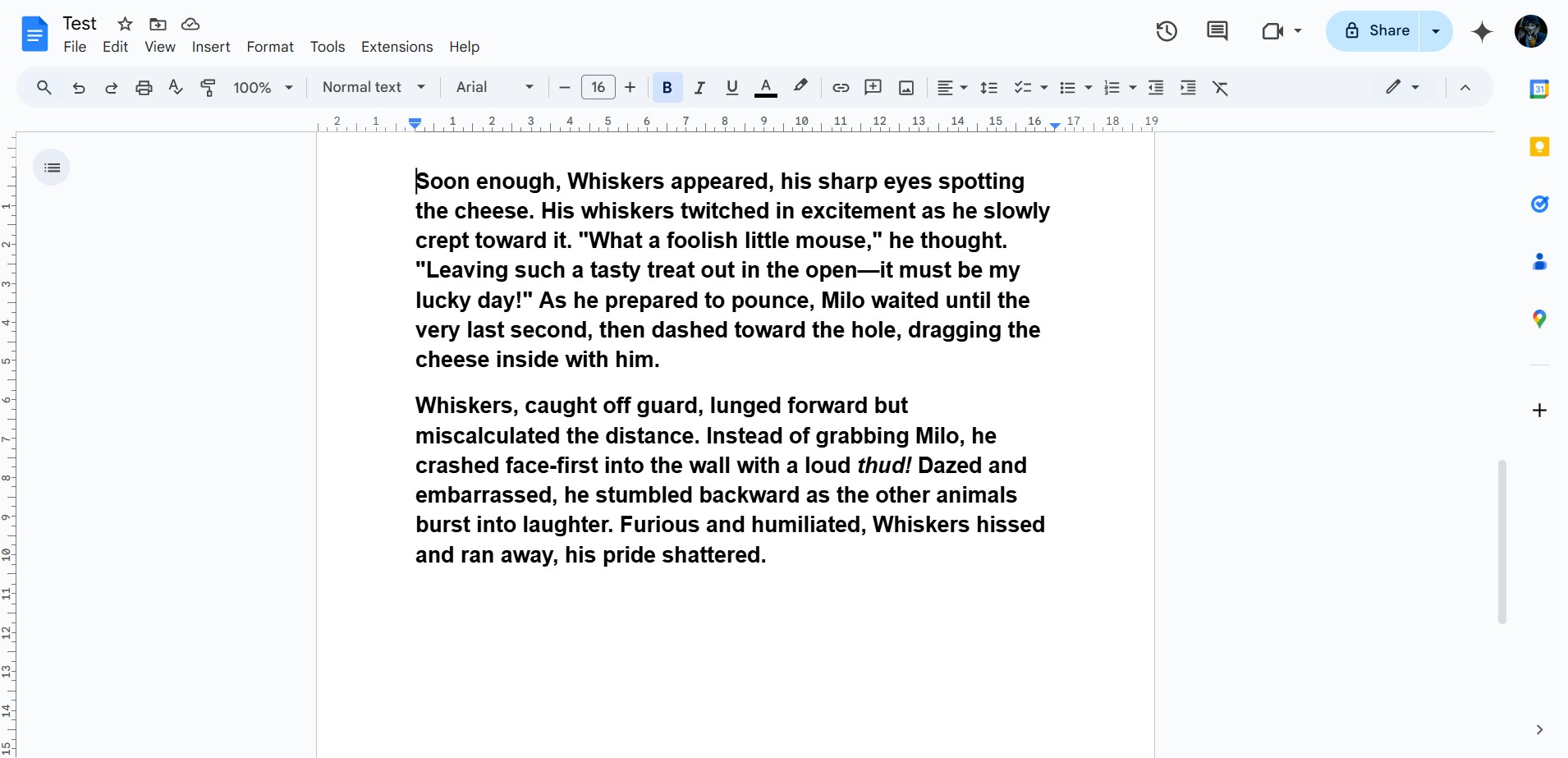This screenshot has width=1568, height=758.
Task: Activate the paint format tool
Action: [x=209, y=88]
